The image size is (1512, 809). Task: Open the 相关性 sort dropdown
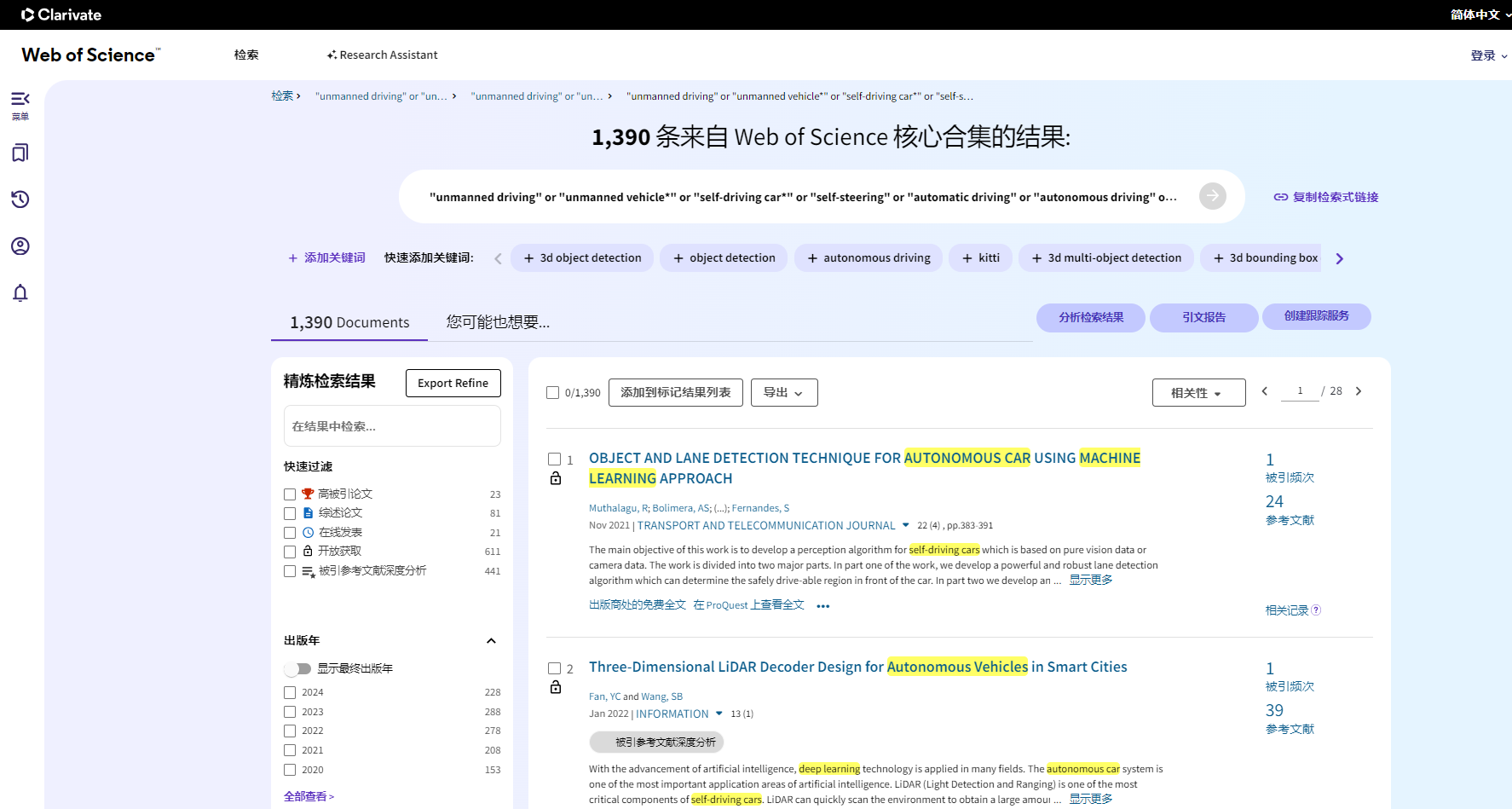1198,392
